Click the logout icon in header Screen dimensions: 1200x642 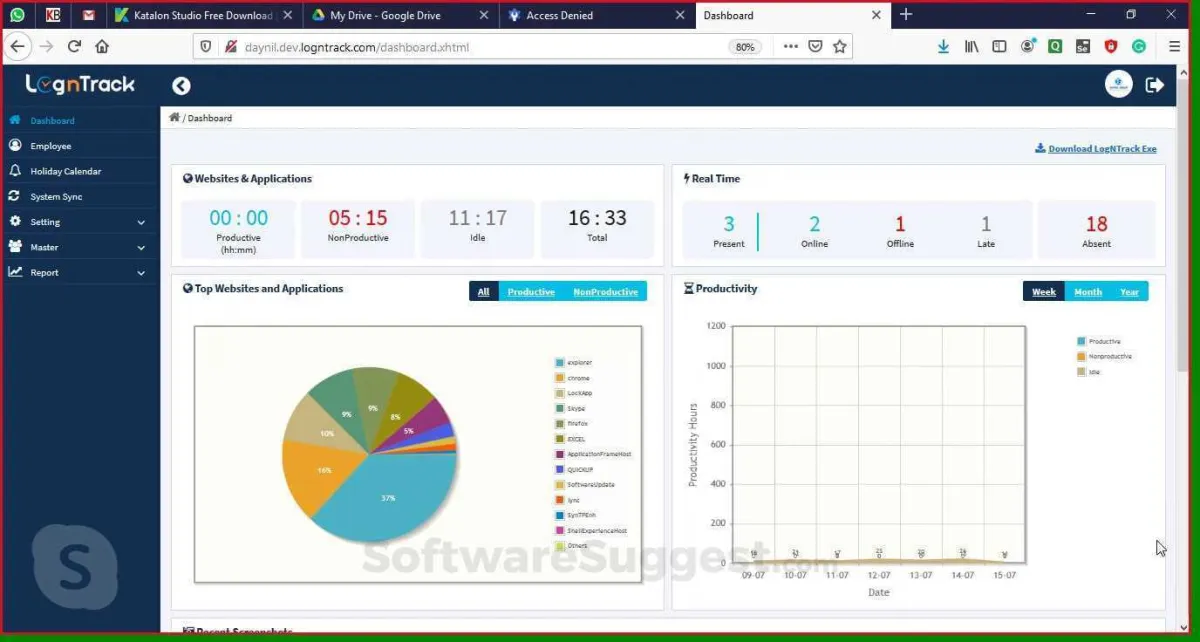click(x=1155, y=86)
